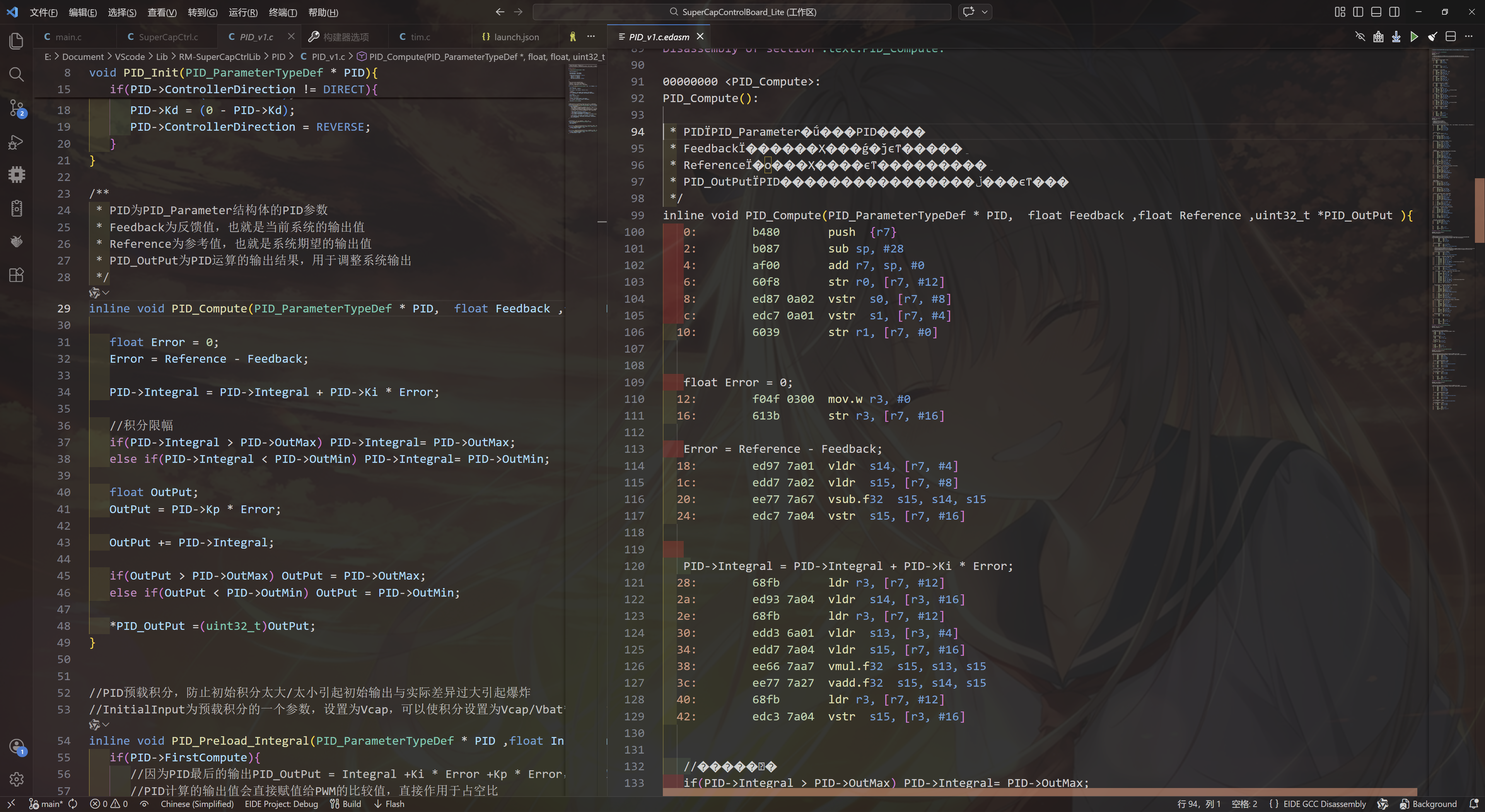Click Flash button in status bar
This screenshot has width=1485, height=812.
pyautogui.click(x=389, y=804)
